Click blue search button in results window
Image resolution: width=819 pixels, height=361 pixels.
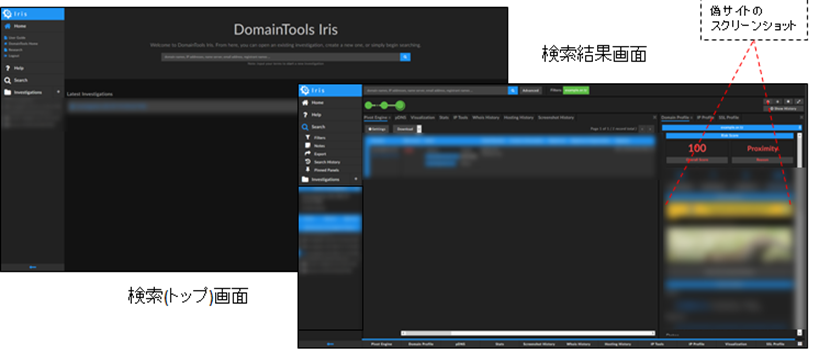pos(513,90)
